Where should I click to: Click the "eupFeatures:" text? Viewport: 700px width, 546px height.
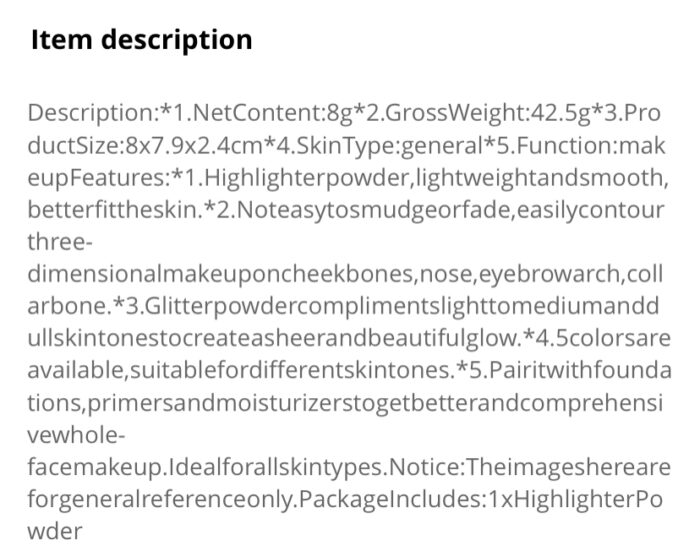coord(99,178)
